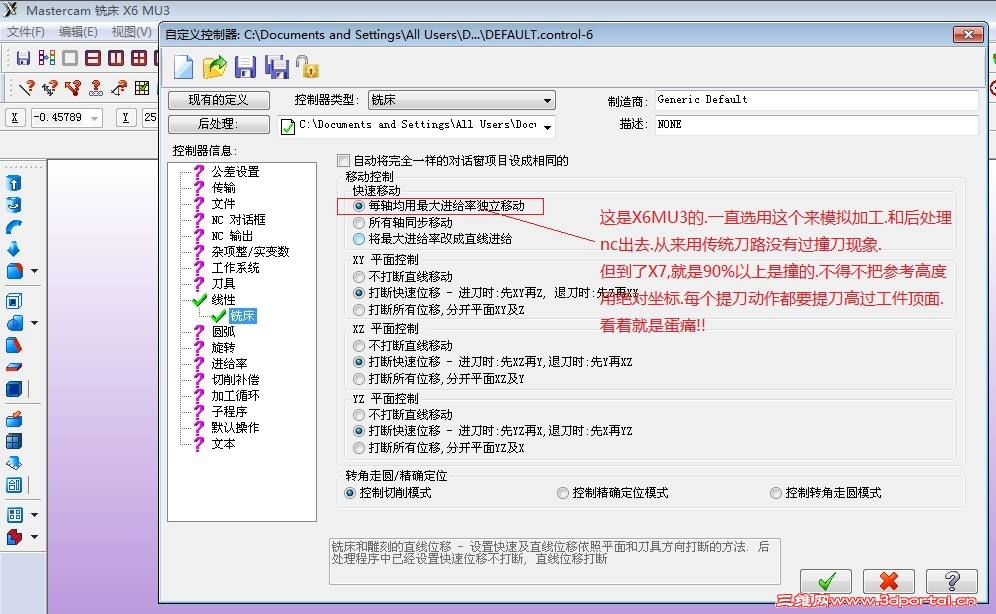Click the loft solid down-arrow icon in the left toolbar

pyautogui.click(x=14, y=248)
